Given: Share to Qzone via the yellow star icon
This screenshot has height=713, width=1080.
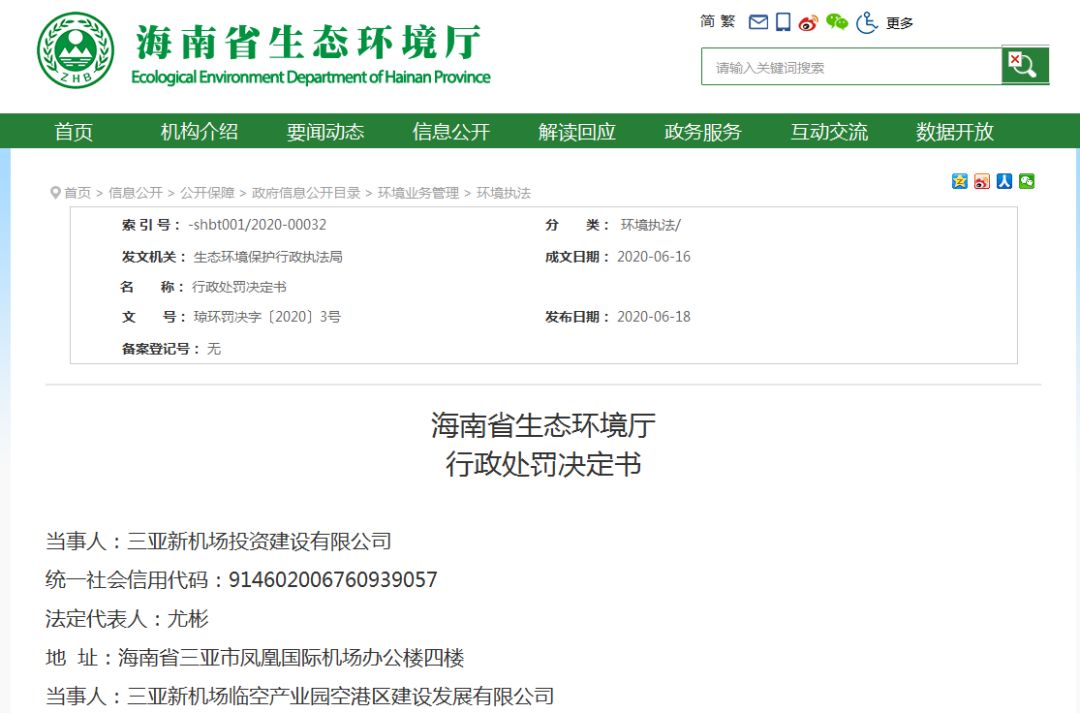Looking at the screenshot, I should [x=960, y=181].
